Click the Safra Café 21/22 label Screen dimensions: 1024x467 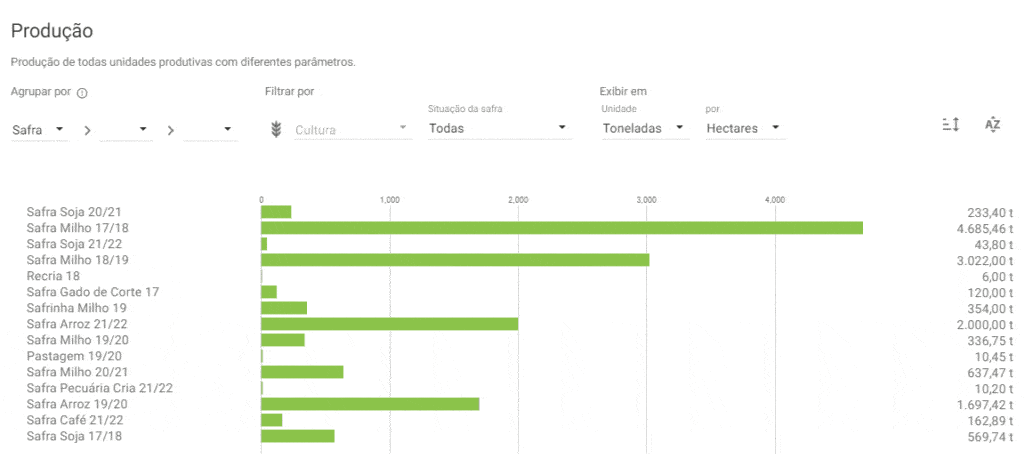tap(76, 420)
